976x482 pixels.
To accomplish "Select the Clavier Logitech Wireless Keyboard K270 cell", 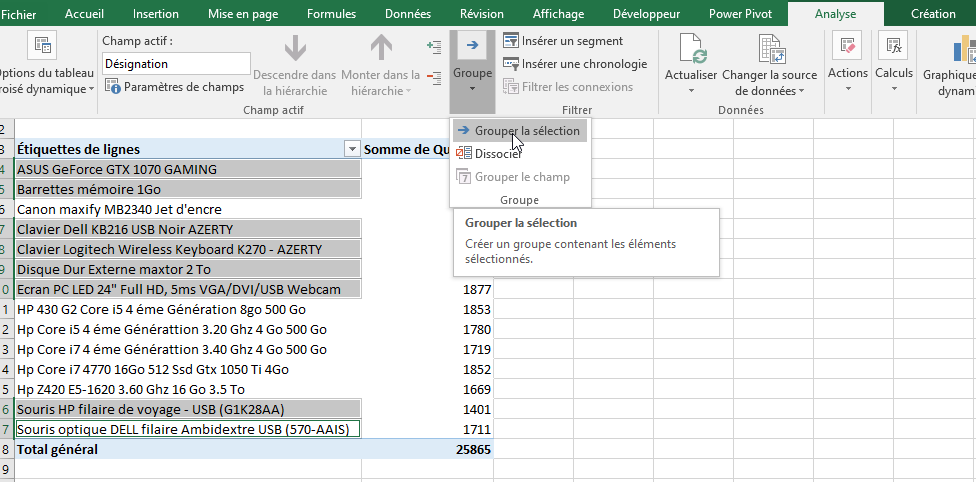I will click(188, 249).
